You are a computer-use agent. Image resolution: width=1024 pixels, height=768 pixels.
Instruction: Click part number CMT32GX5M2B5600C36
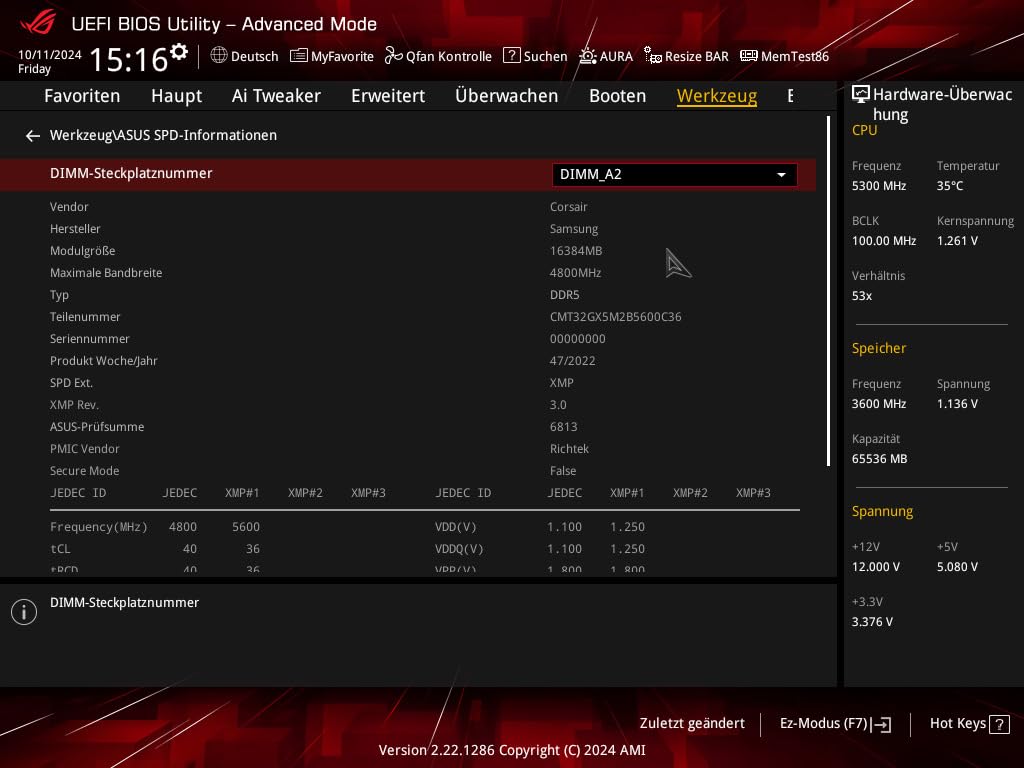615,317
